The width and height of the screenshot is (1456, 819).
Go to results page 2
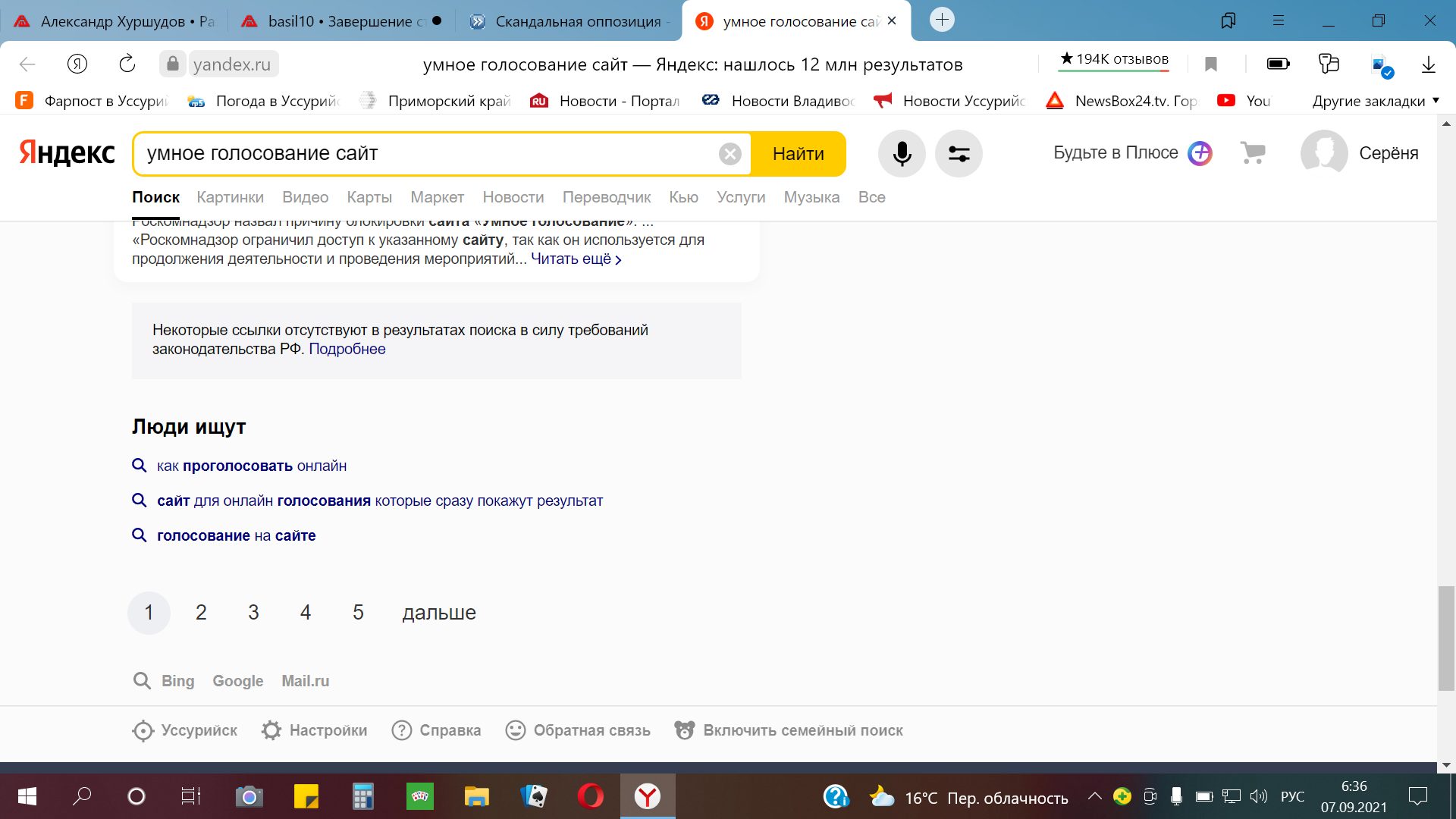click(x=201, y=613)
